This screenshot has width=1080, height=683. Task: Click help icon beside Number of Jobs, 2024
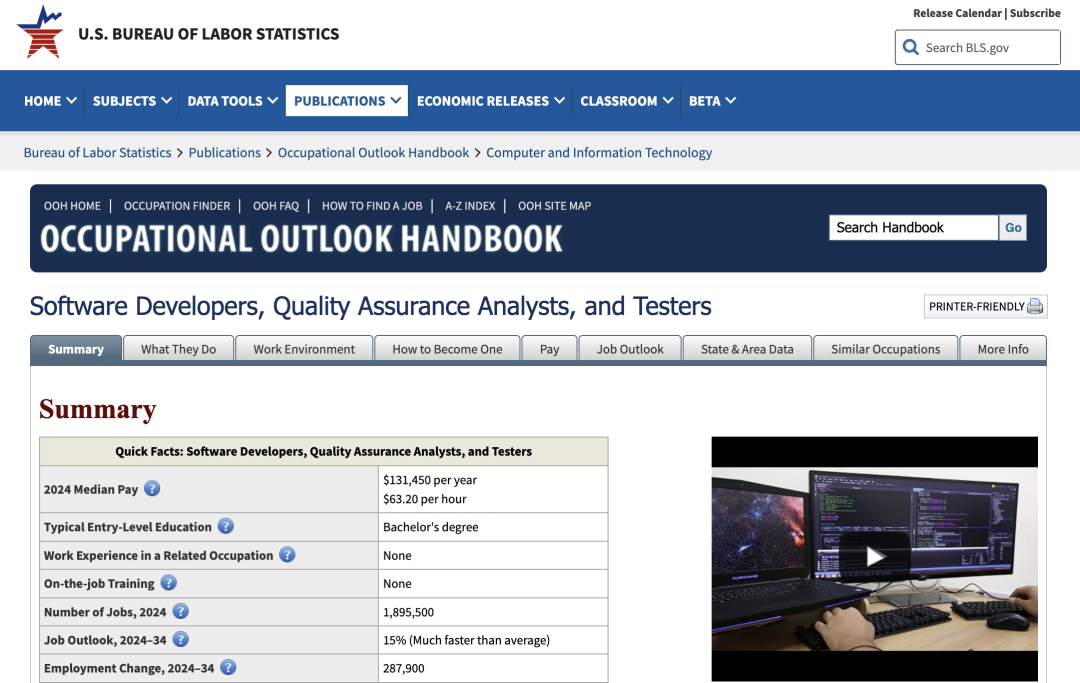[x=181, y=611]
